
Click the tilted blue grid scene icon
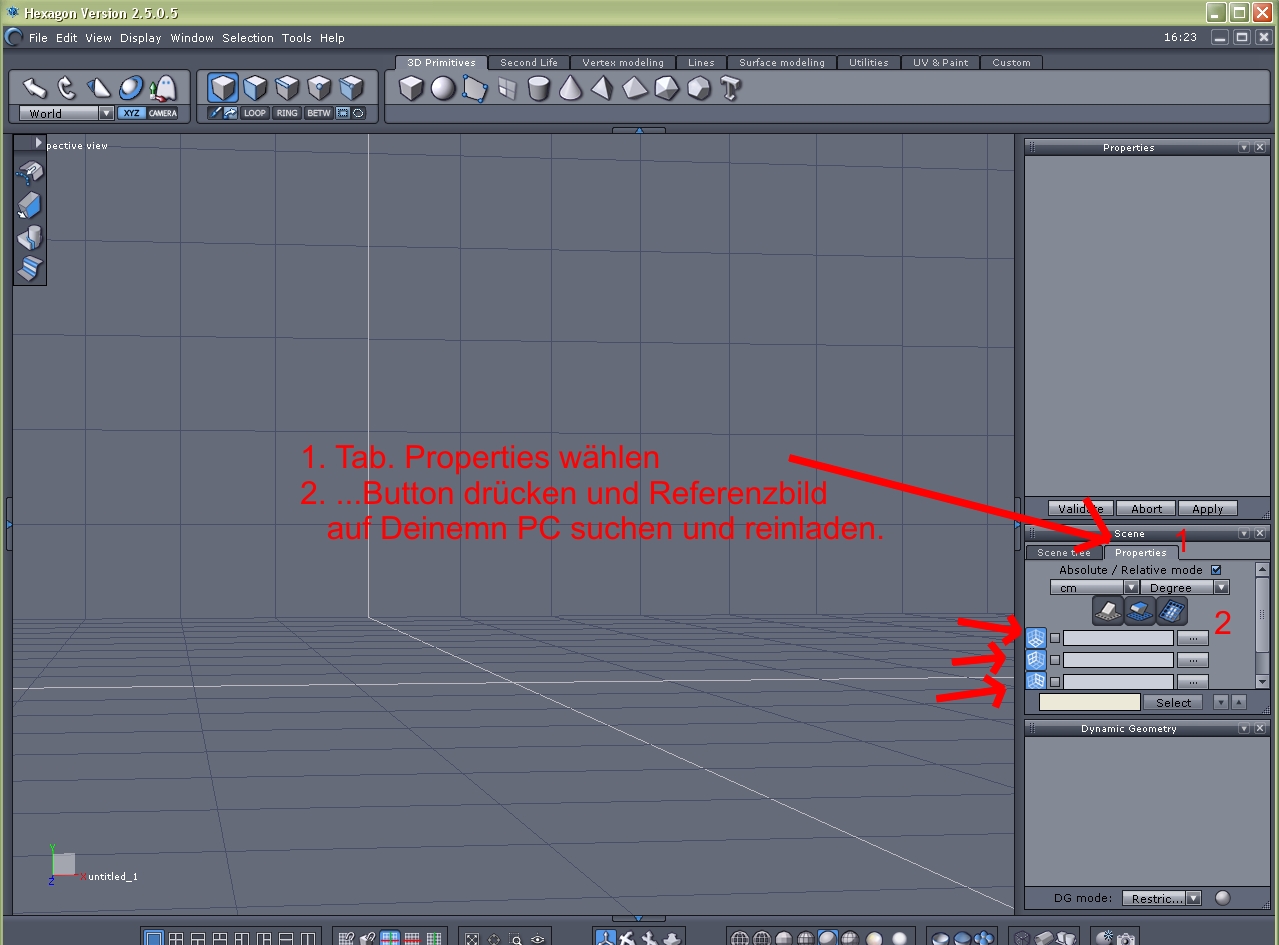[x=1172, y=610]
